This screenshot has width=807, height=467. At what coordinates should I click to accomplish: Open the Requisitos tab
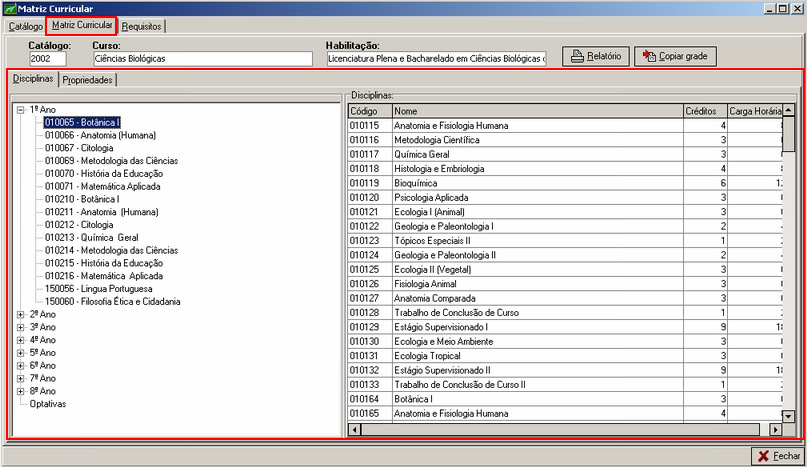pyautogui.click(x=142, y=26)
